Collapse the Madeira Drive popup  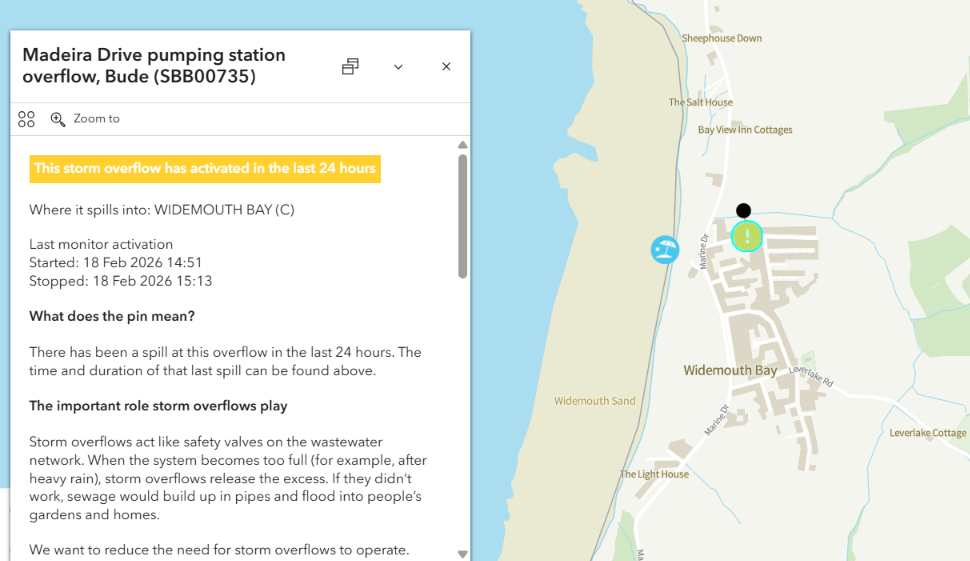[x=398, y=67]
